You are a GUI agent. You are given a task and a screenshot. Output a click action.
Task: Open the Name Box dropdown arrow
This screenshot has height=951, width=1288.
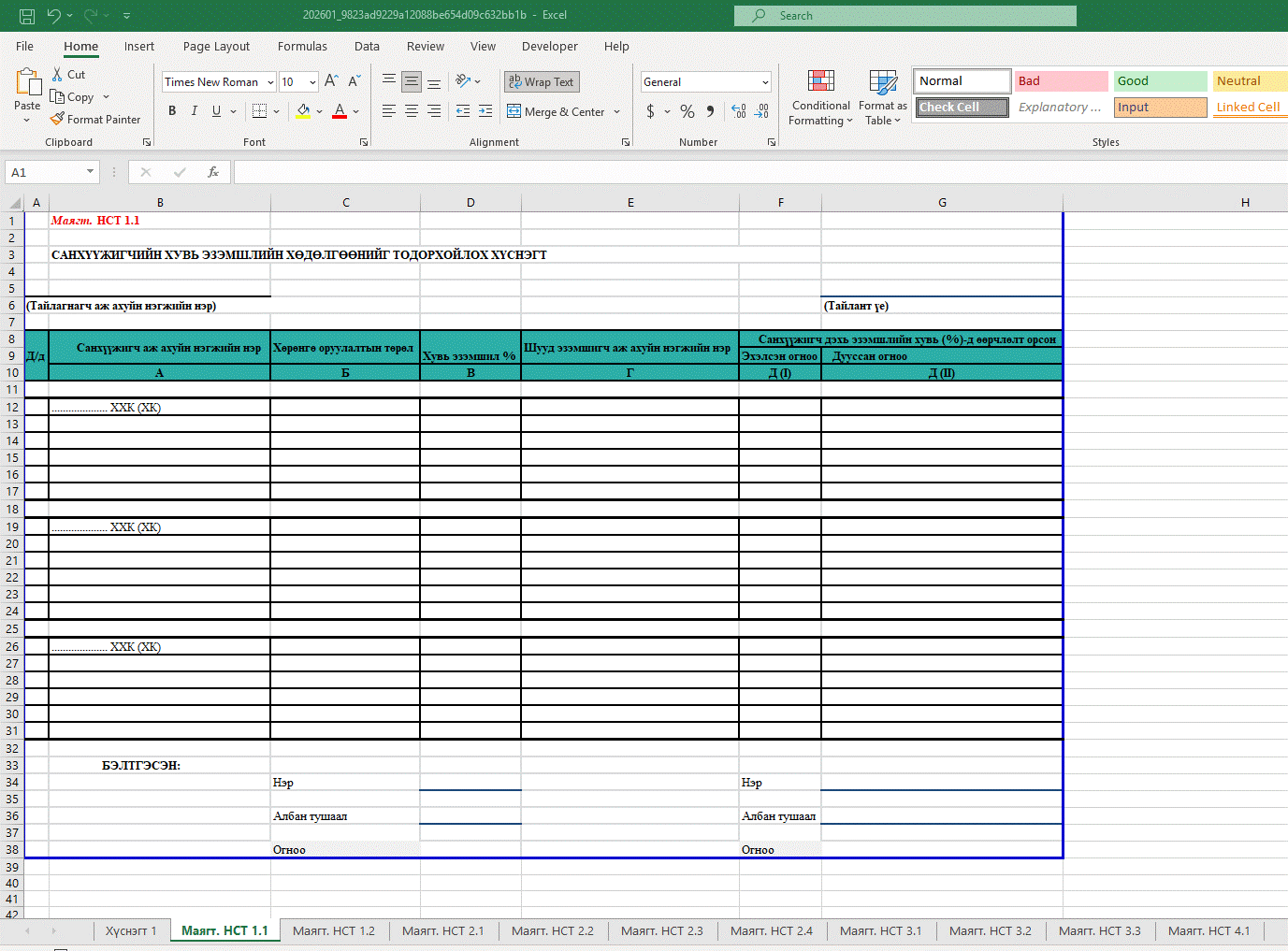90,172
